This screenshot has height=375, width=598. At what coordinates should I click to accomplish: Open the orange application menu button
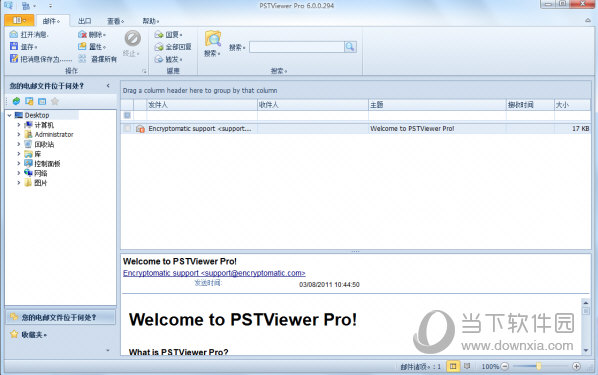pyautogui.click(x=19, y=20)
